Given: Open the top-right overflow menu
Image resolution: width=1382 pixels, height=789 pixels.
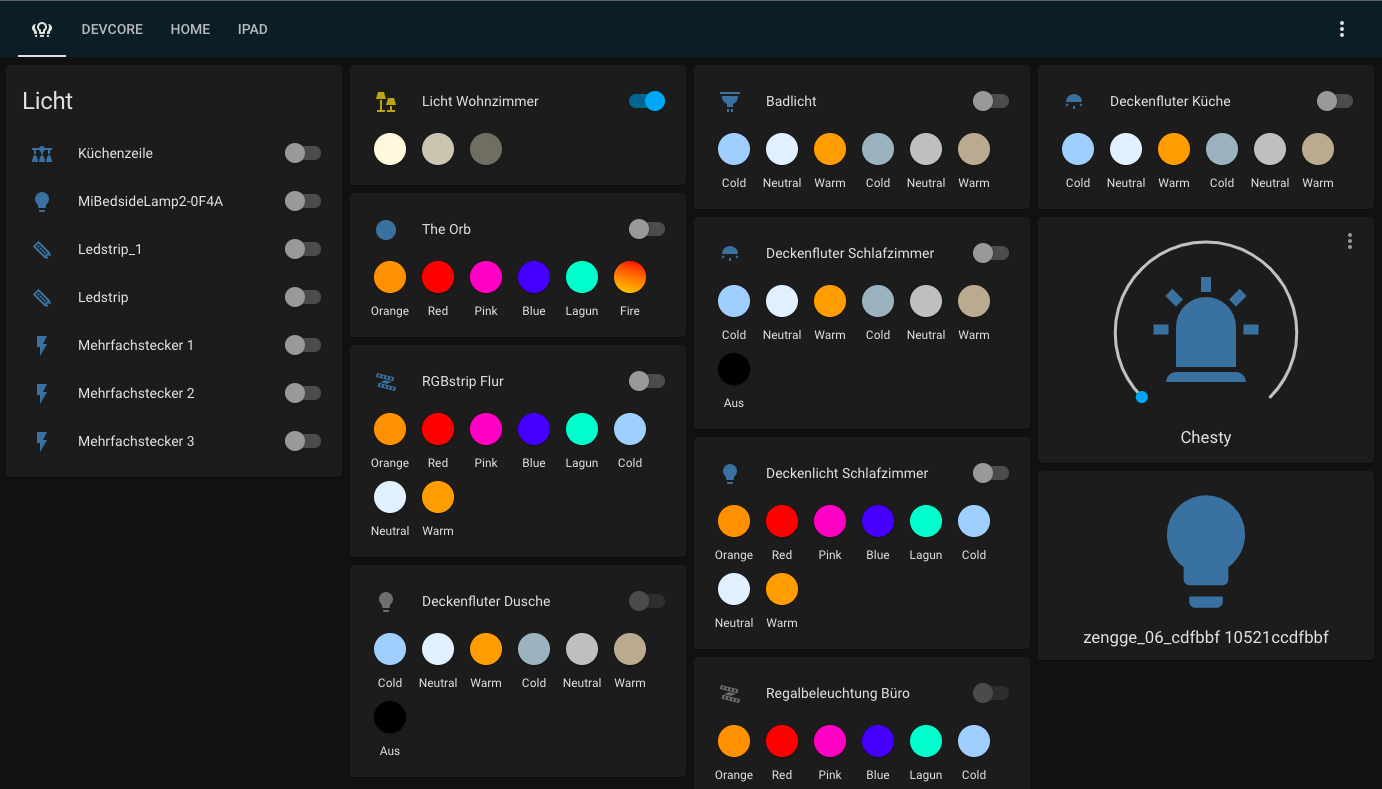Looking at the screenshot, I should point(1342,29).
